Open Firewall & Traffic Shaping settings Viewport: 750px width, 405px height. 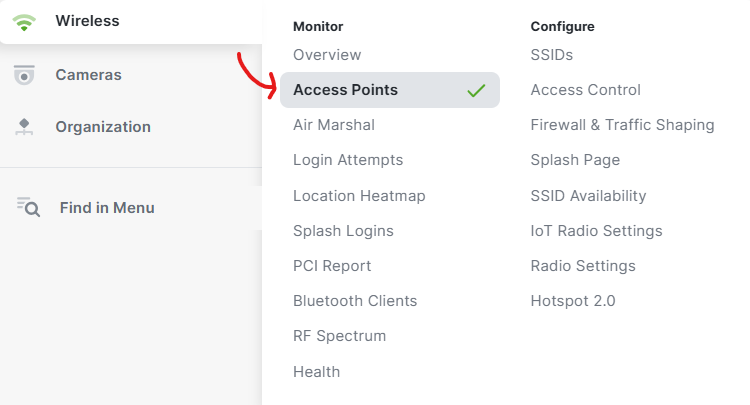622,125
